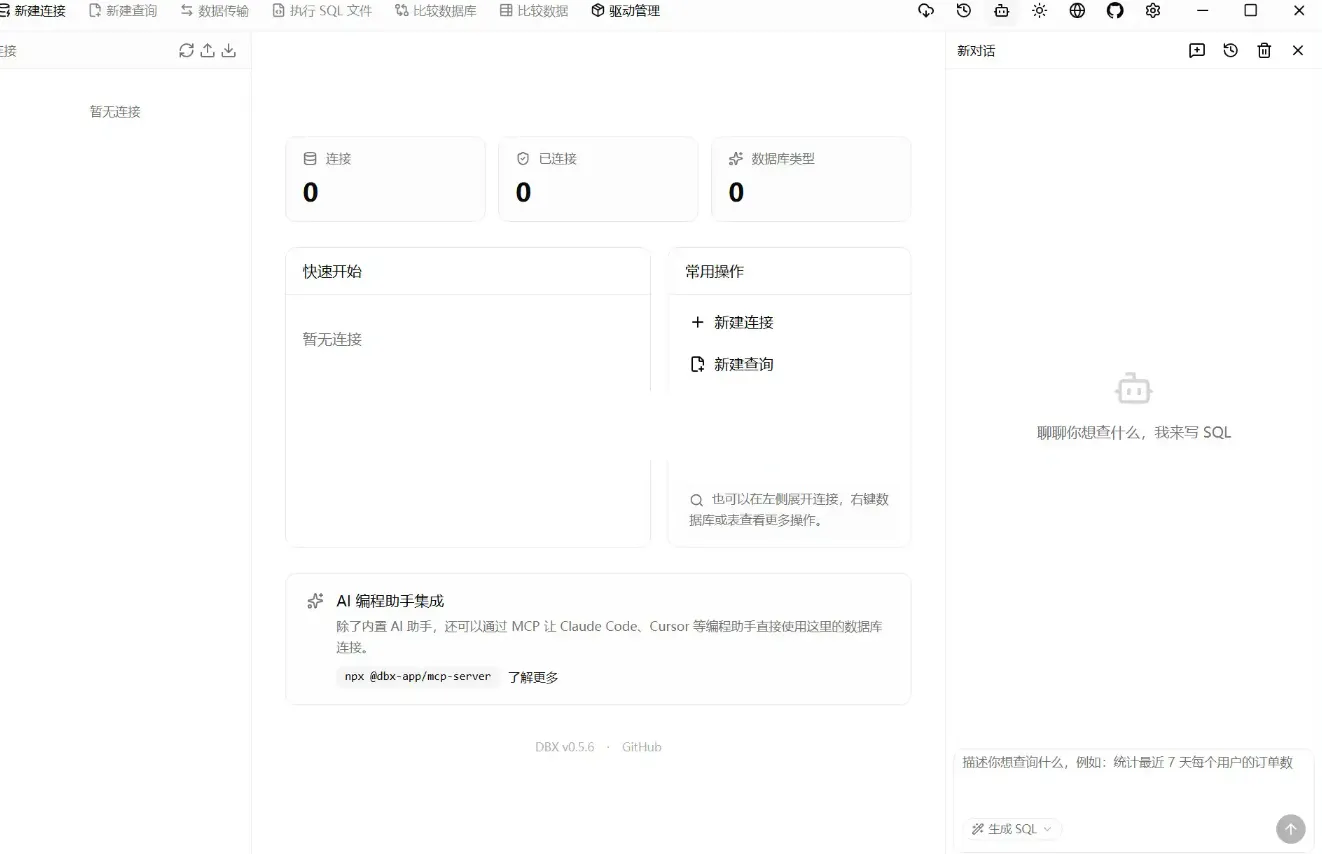This screenshot has height=854, width=1322.
Task: Close the AI chat panel
Action: click(x=1298, y=50)
